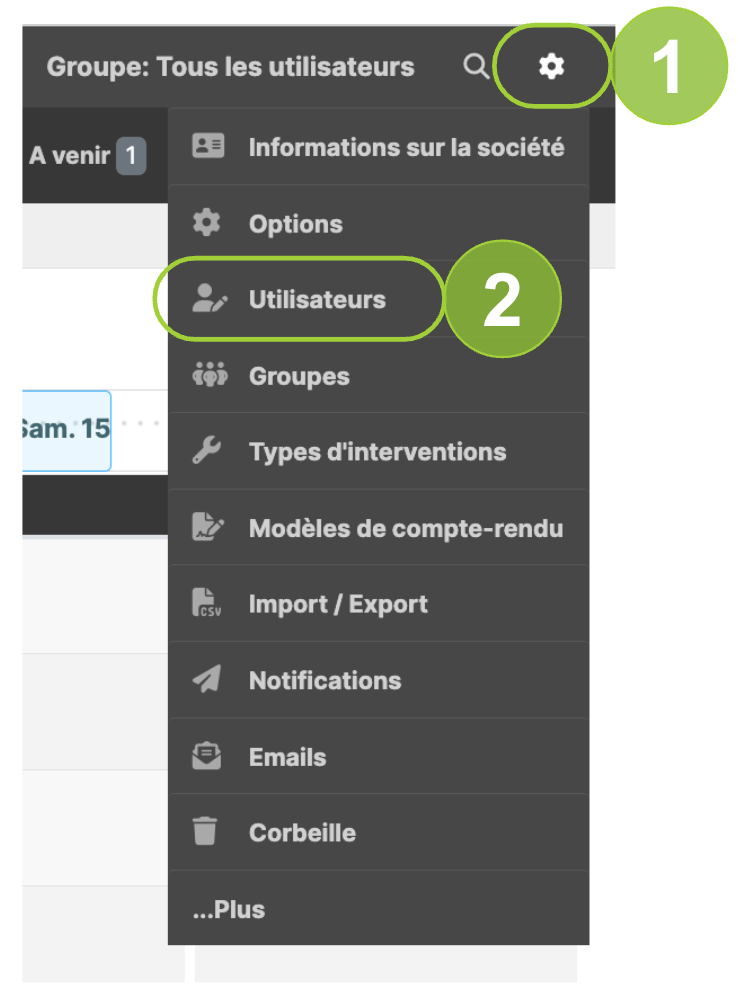The height and width of the screenshot is (988, 742).
Task: Click the signed document report template icon
Action: pyautogui.click(x=208, y=527)
